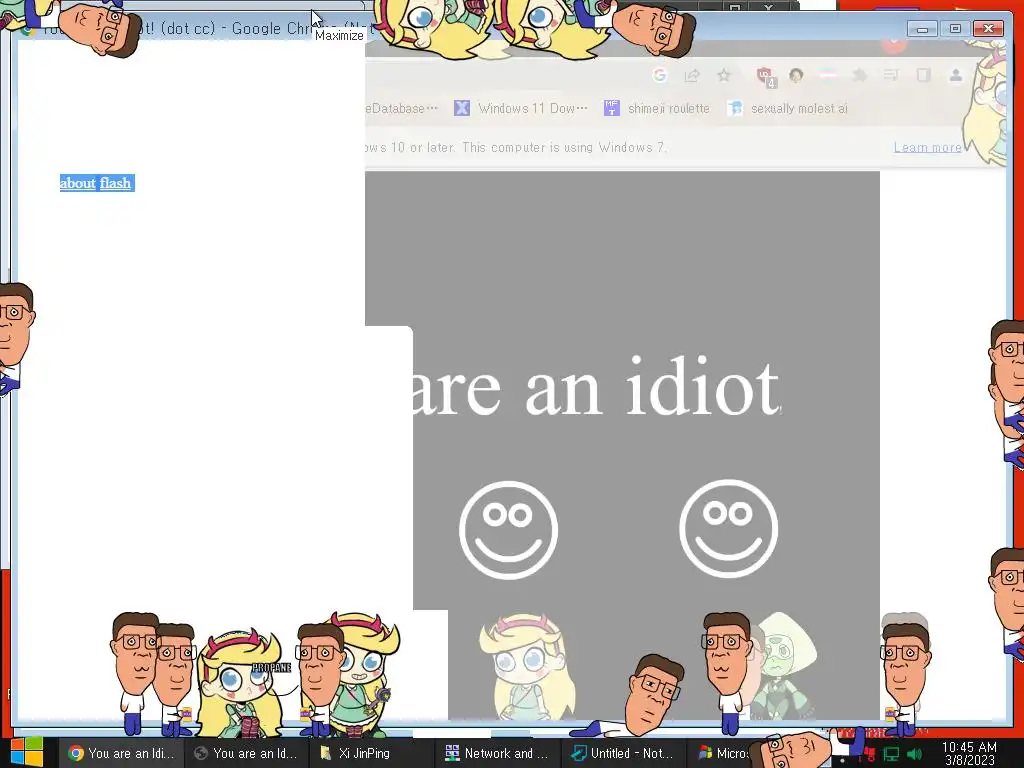This screenshot has height=768, width=1024.
Task: Click the striped flag extension icon
Action: [x=828, y=76]
